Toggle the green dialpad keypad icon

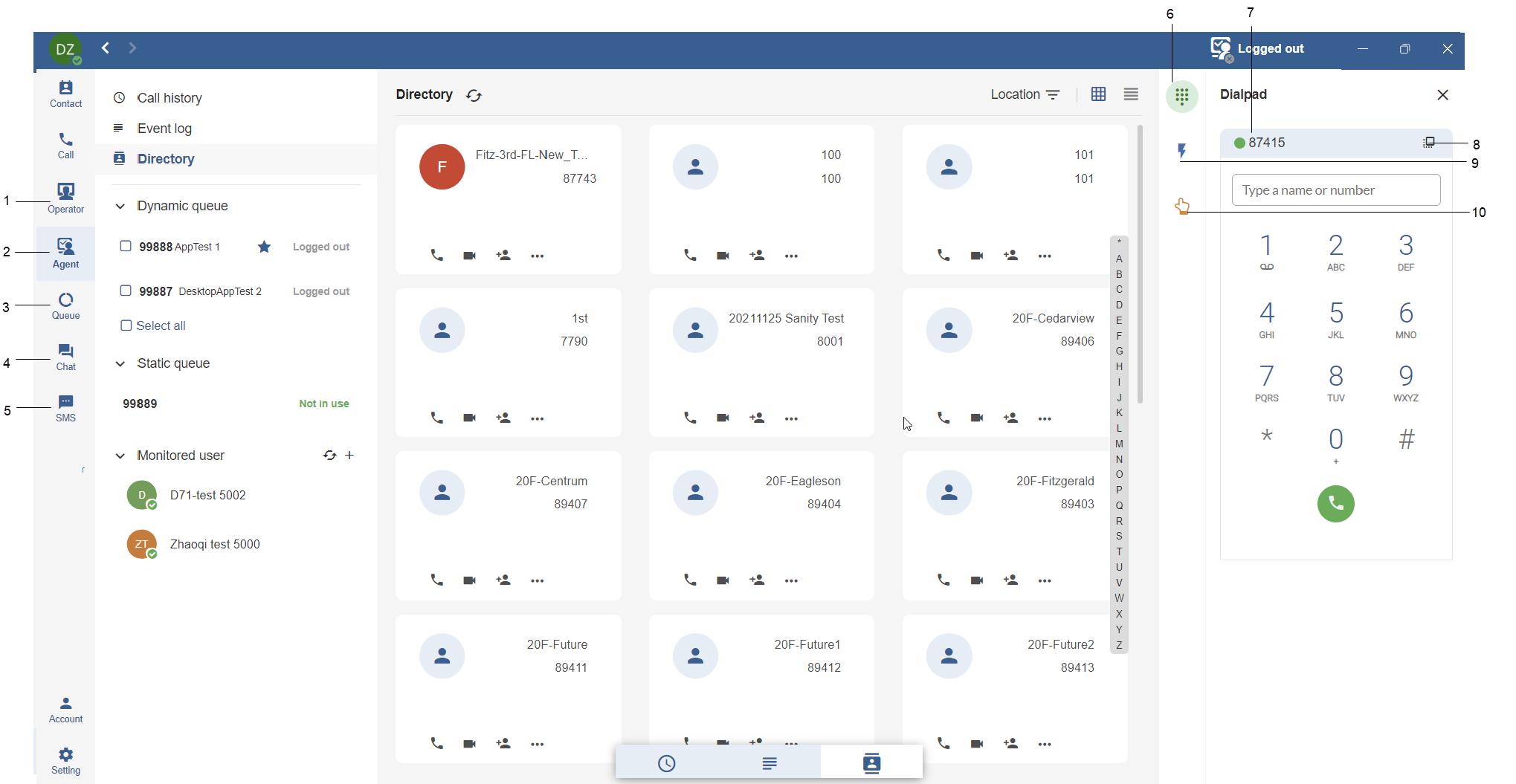(x=1182, y=96)
